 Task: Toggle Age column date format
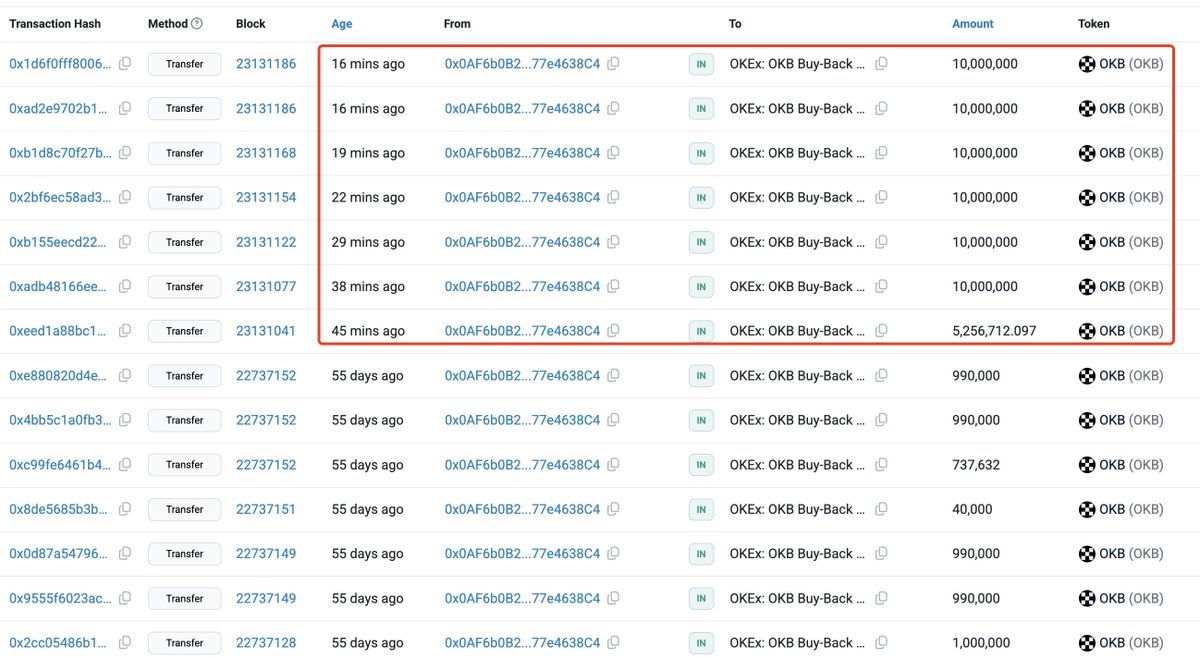click(342, 24)
